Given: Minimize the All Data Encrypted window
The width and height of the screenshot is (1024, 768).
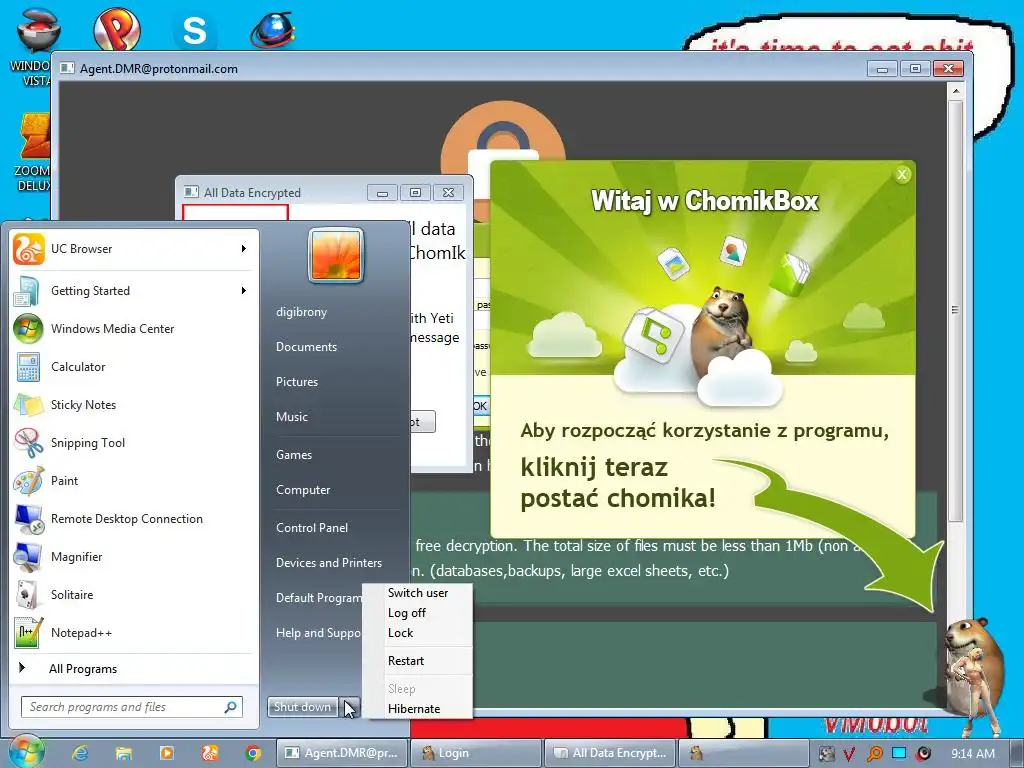Looking at the screenshot, I should 382,193.
